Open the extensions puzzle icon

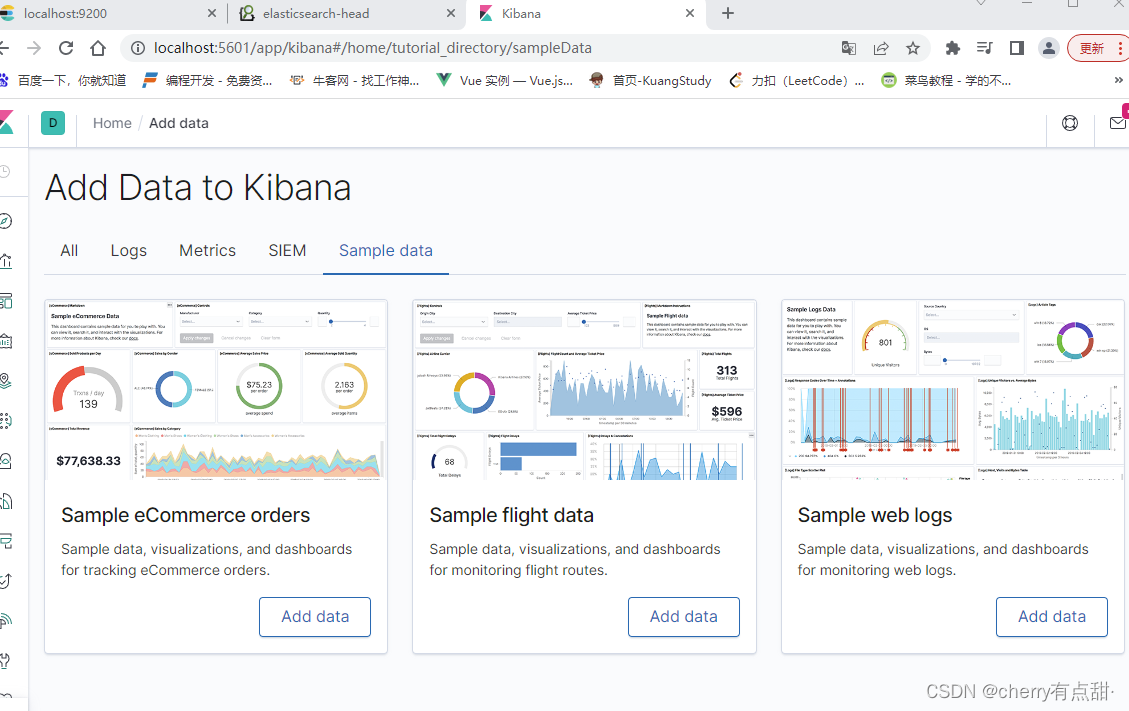tap(953, 48)
